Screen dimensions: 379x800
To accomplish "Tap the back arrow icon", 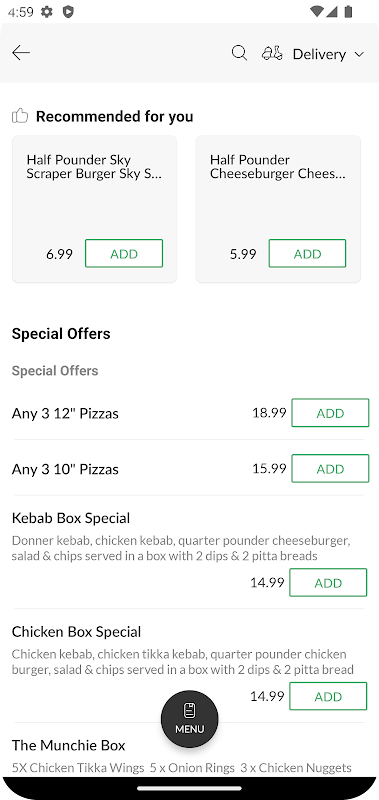I will 21,53.
